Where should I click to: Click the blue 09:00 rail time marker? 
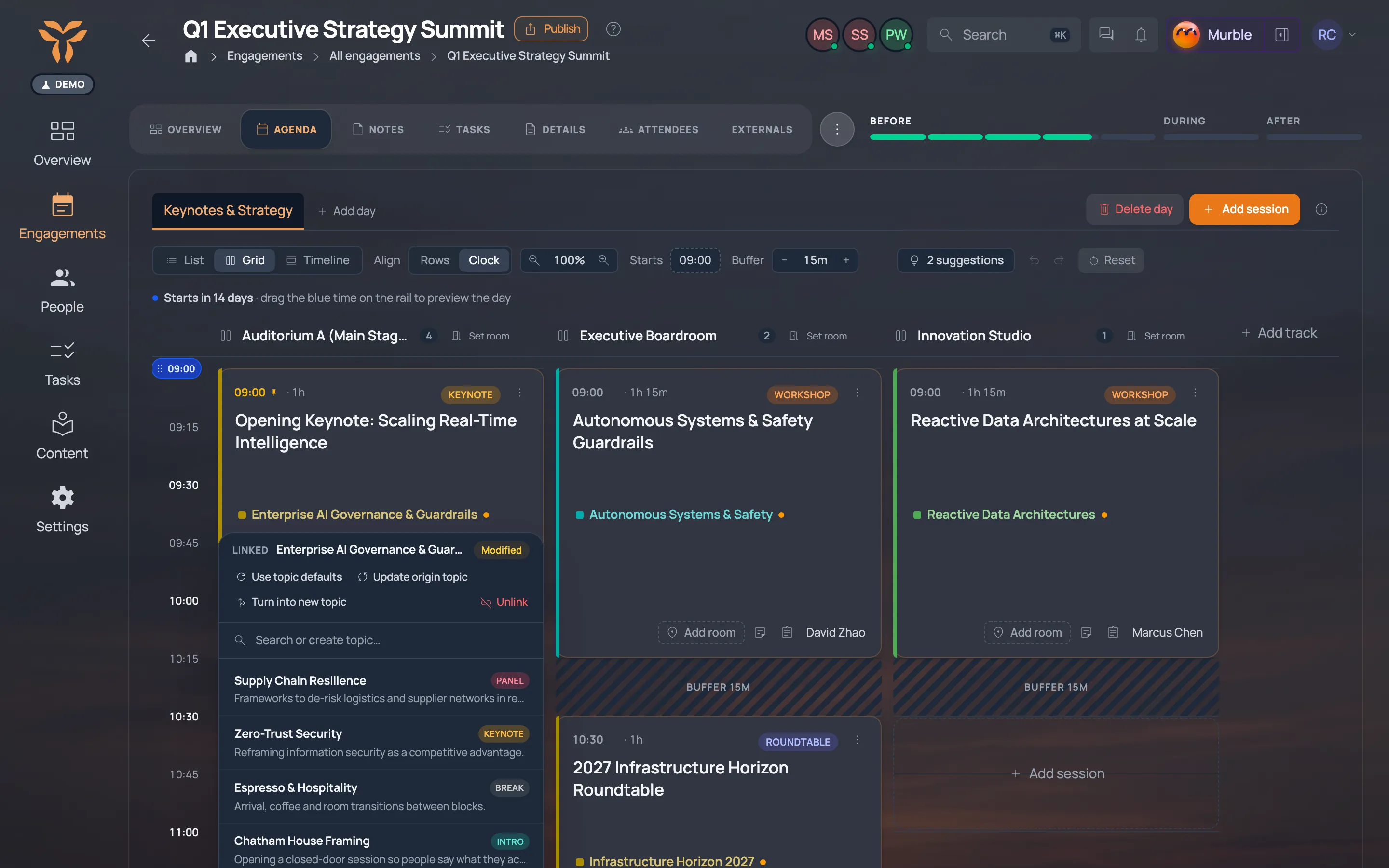(x=177, y=368)
